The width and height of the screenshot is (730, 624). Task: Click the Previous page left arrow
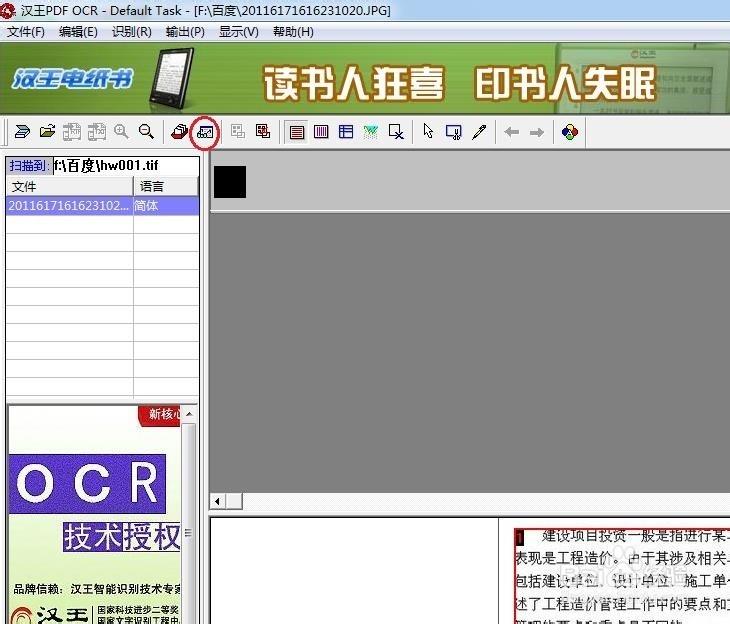(x=511, y=132)
